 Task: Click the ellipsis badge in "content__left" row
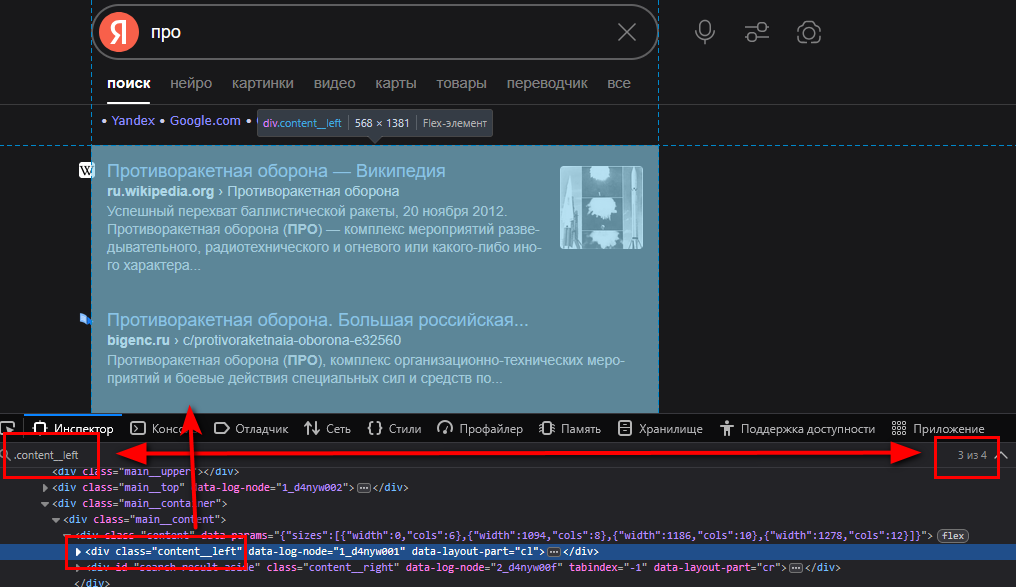554,551
